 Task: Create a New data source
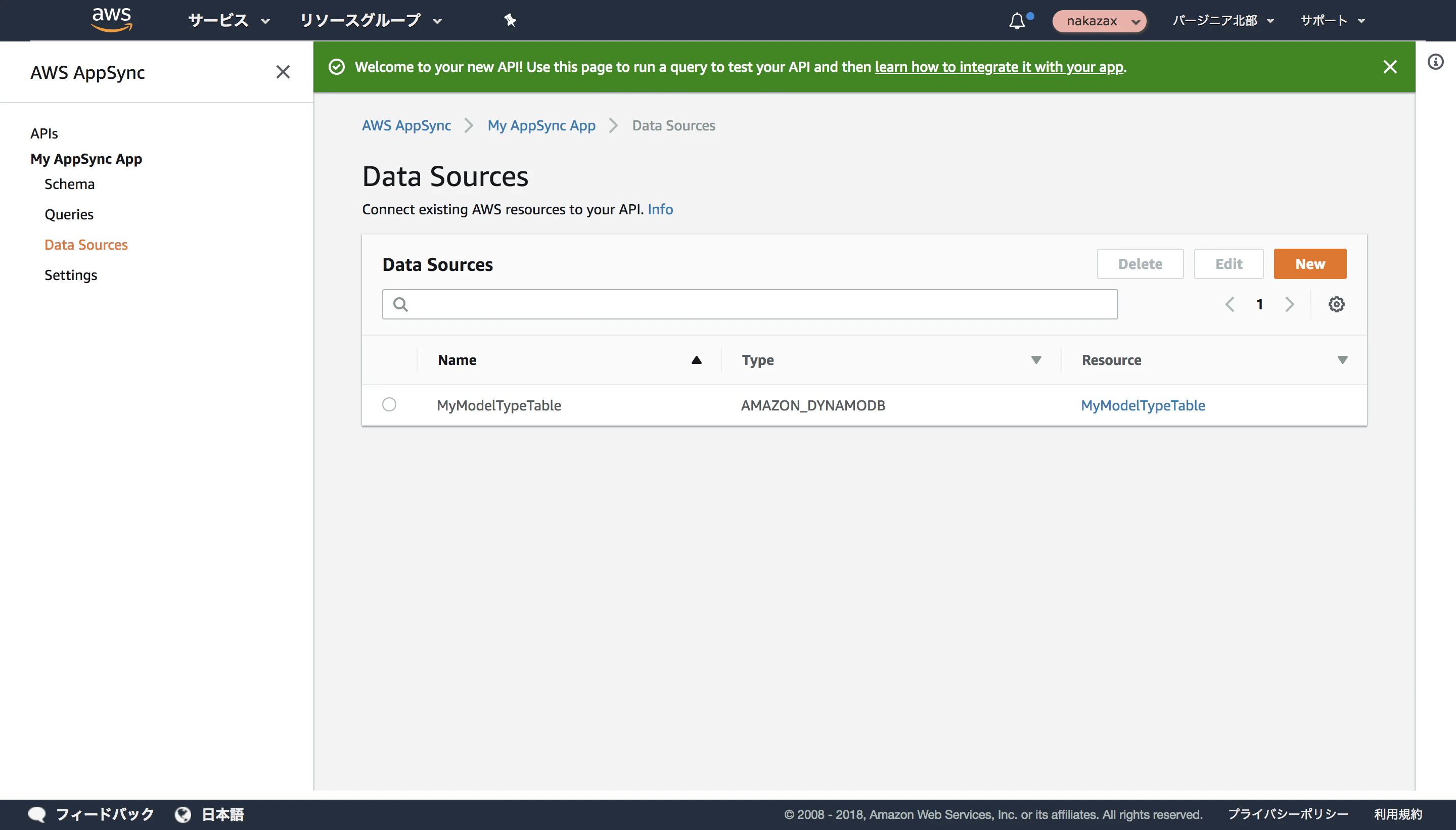tap(1310, 264)
